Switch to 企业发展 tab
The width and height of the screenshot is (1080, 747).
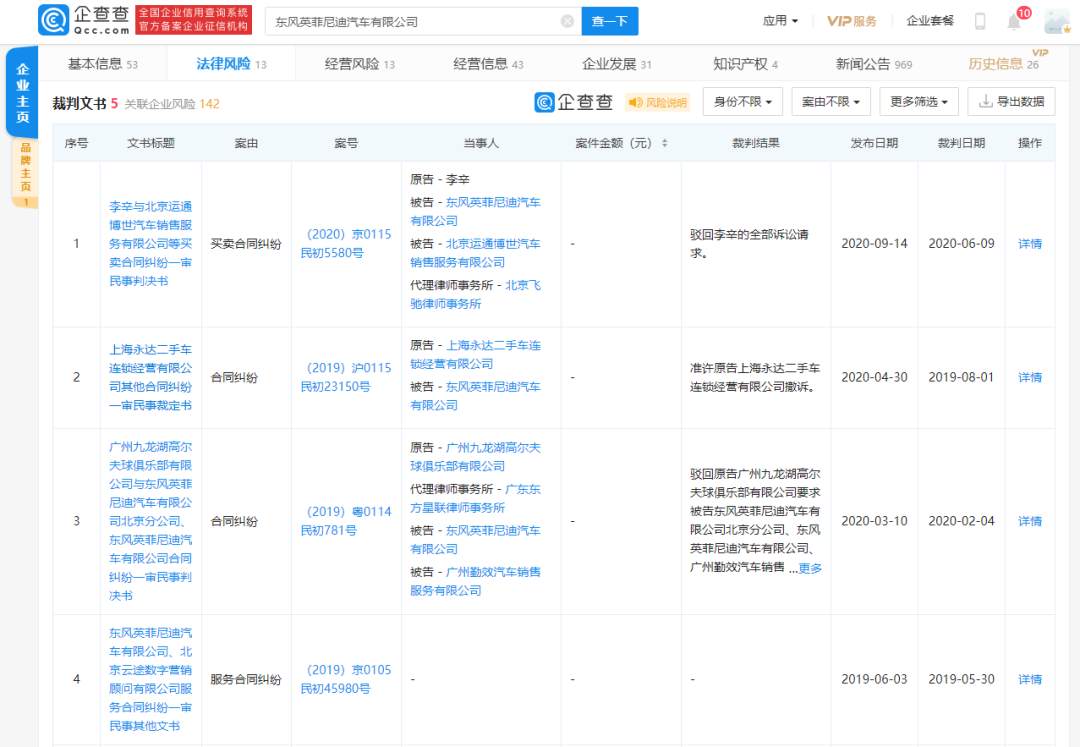(616, 64)
